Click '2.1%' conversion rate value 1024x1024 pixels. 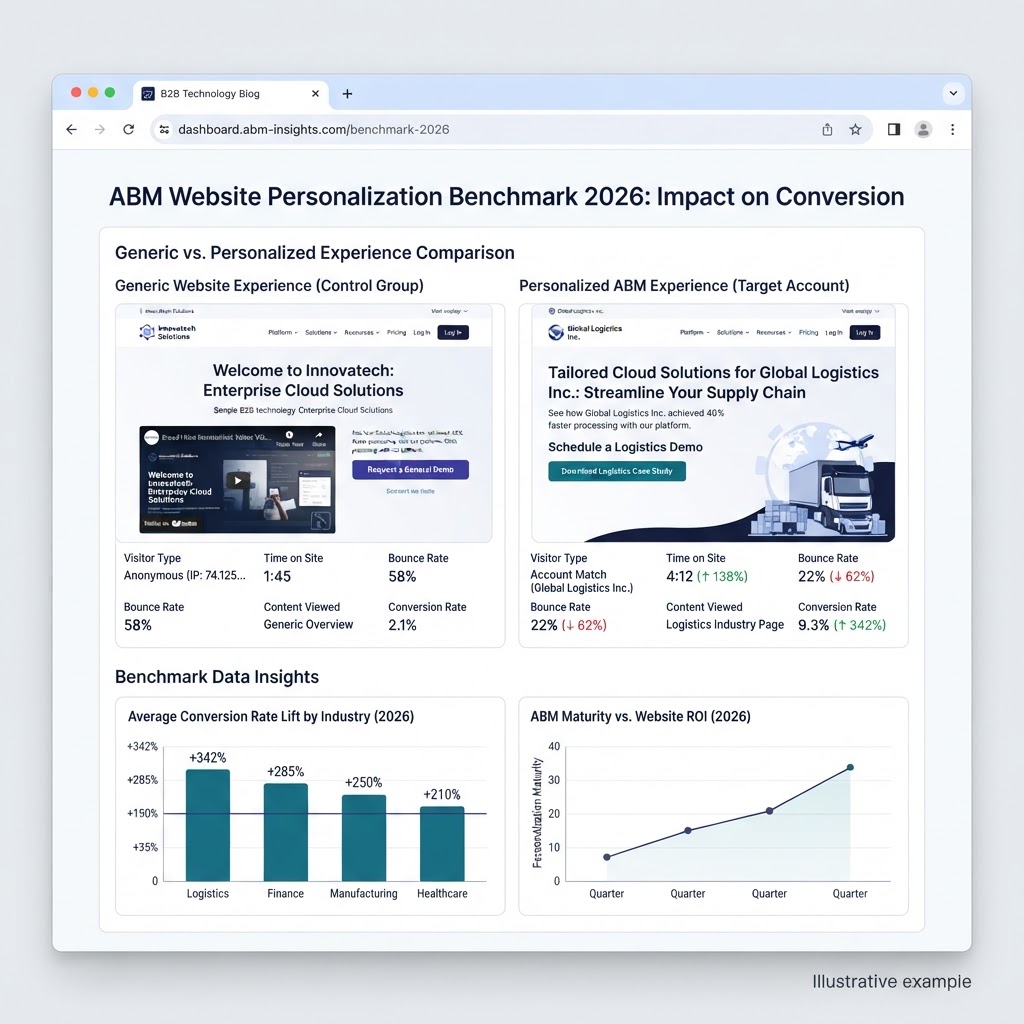(402, 625)
